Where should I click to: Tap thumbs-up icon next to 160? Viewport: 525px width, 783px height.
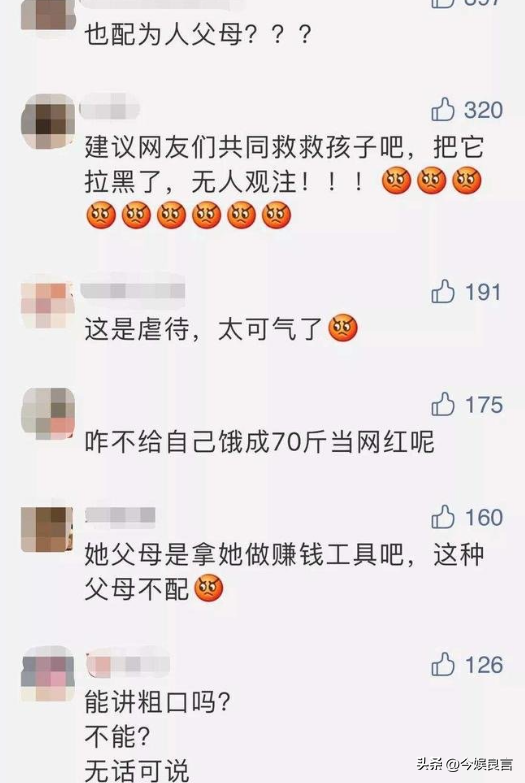coord(443,517)
